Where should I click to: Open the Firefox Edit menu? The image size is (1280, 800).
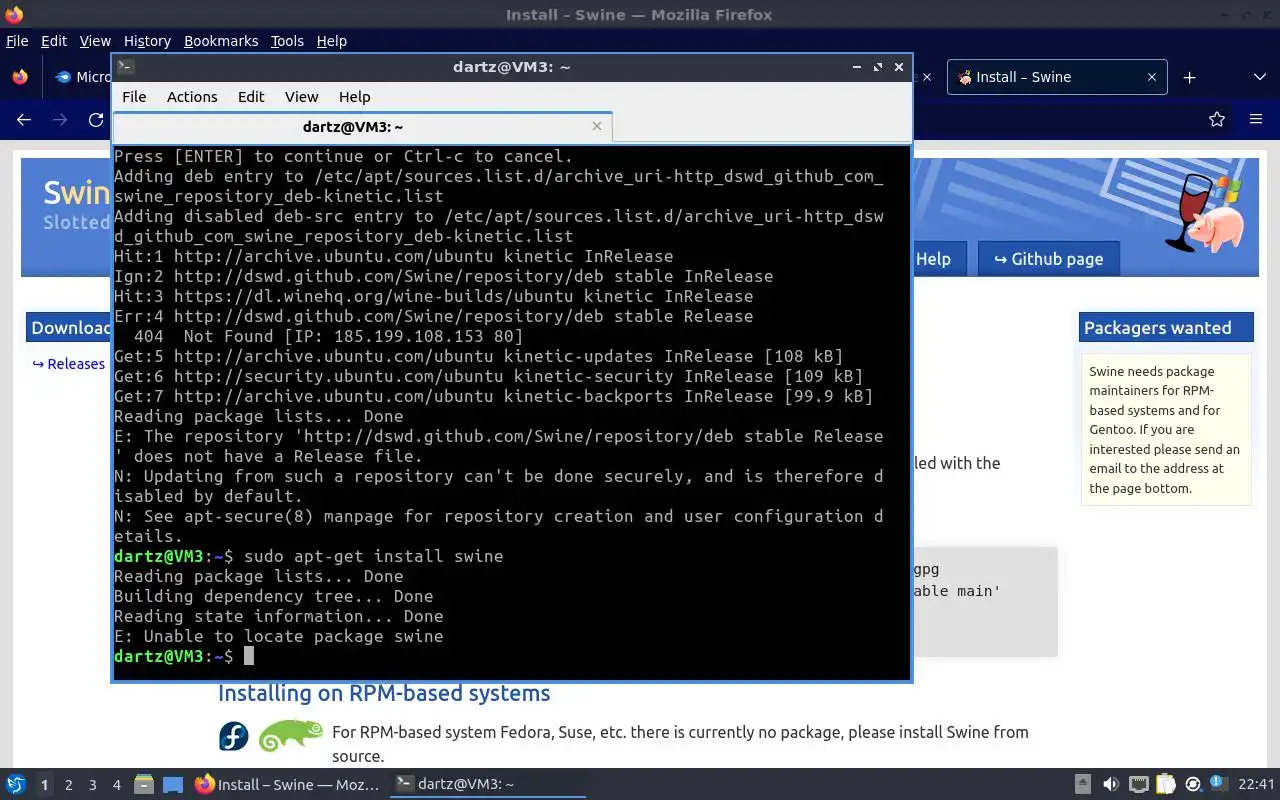coord(54,41)
